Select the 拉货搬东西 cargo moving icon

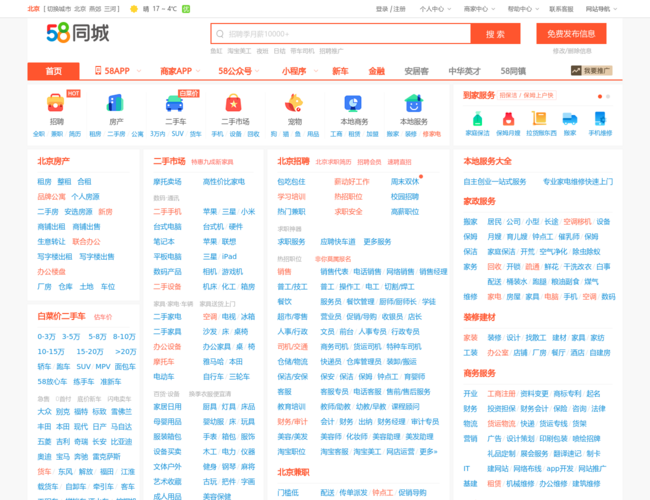coord(539,119)
